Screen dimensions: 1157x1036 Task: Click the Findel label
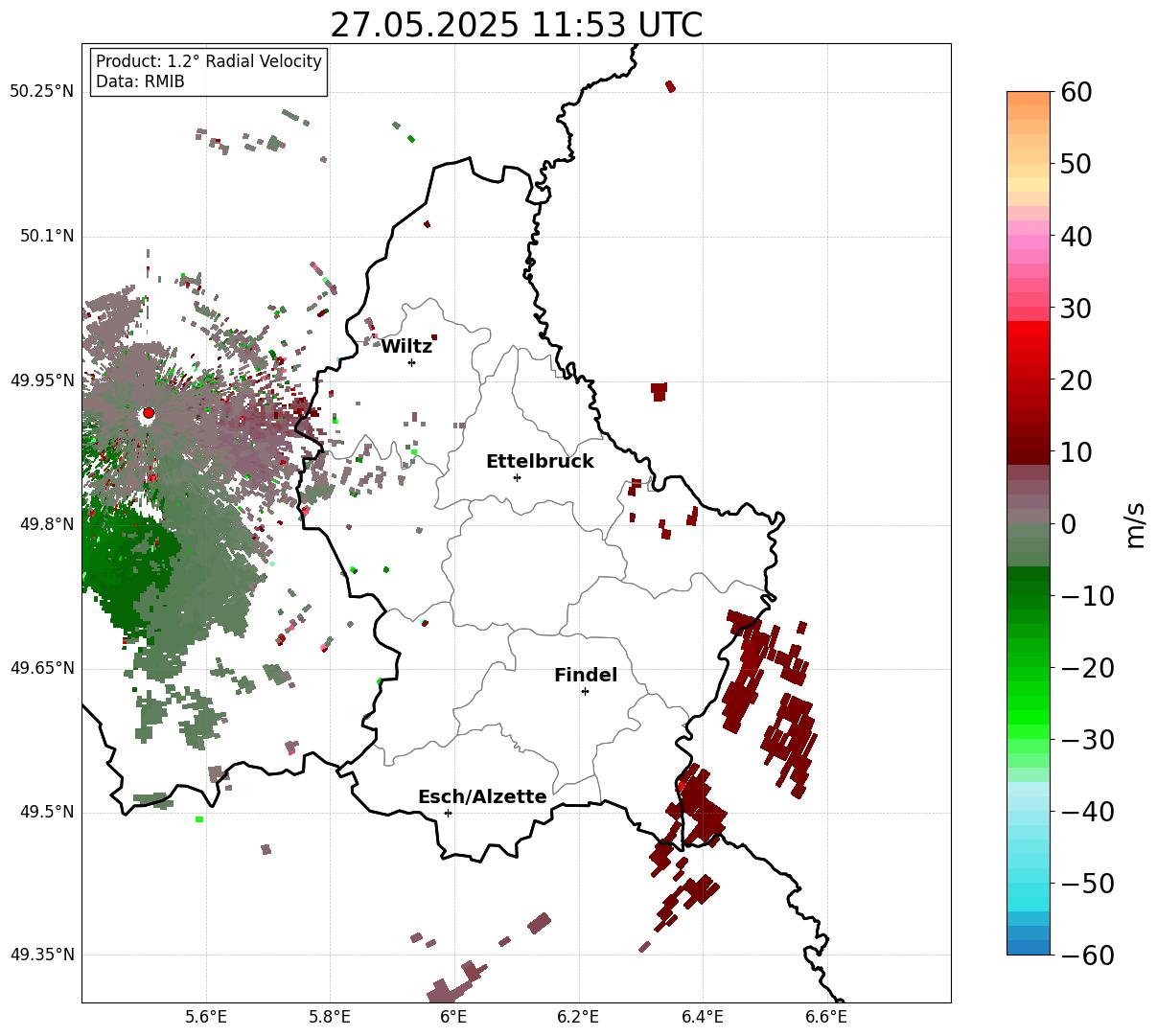point(586,676)
